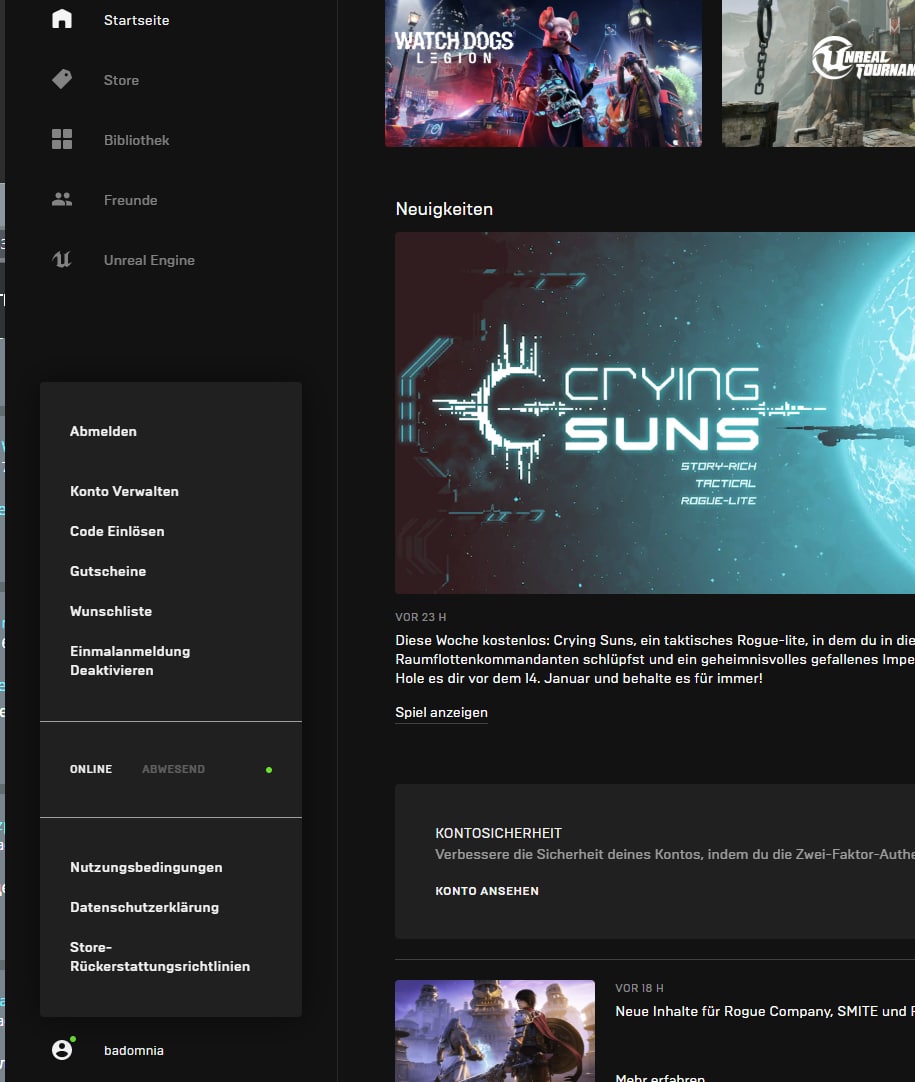The height and width of the screenshot is (1082, 915).
Task: Open Store-Rückerstattungsrichtlinien link
Action: coord(160,956)
